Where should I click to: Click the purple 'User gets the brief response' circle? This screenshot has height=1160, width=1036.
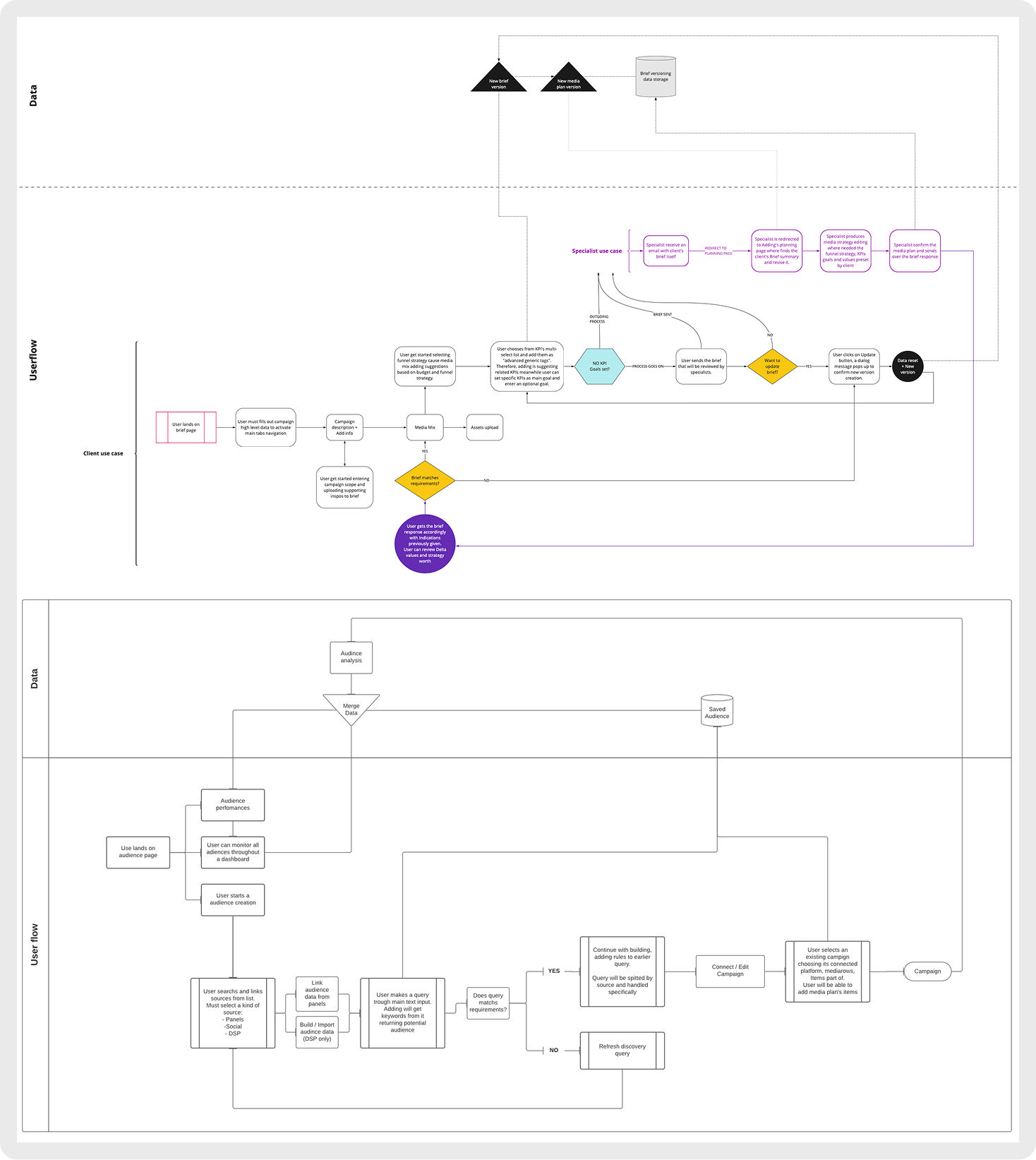[x=425, y=544]
